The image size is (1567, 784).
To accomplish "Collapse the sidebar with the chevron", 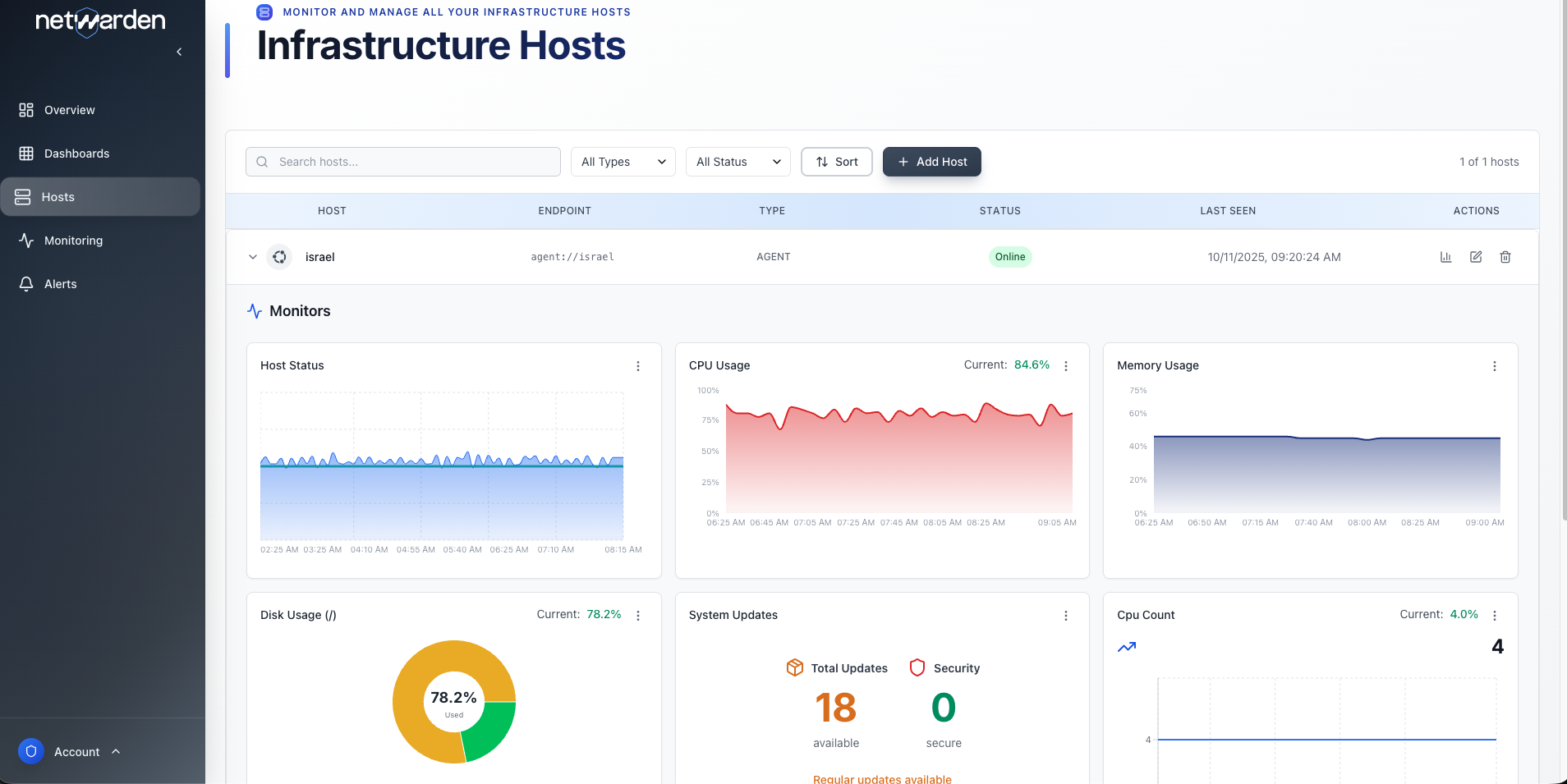I will (x=179, y=52).
